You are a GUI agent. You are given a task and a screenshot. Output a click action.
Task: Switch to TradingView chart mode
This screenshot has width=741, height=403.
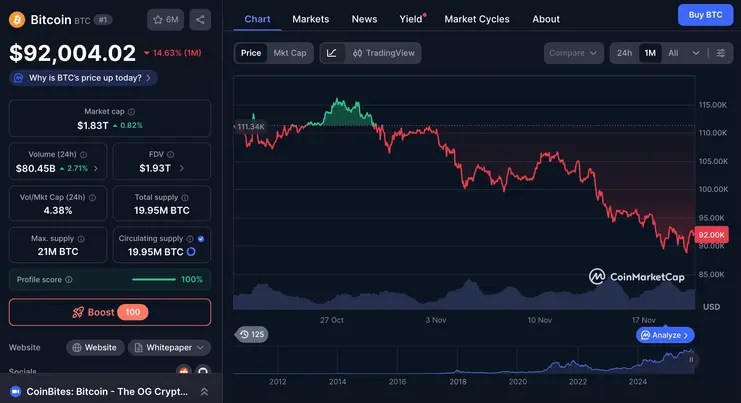coord(383,53)
